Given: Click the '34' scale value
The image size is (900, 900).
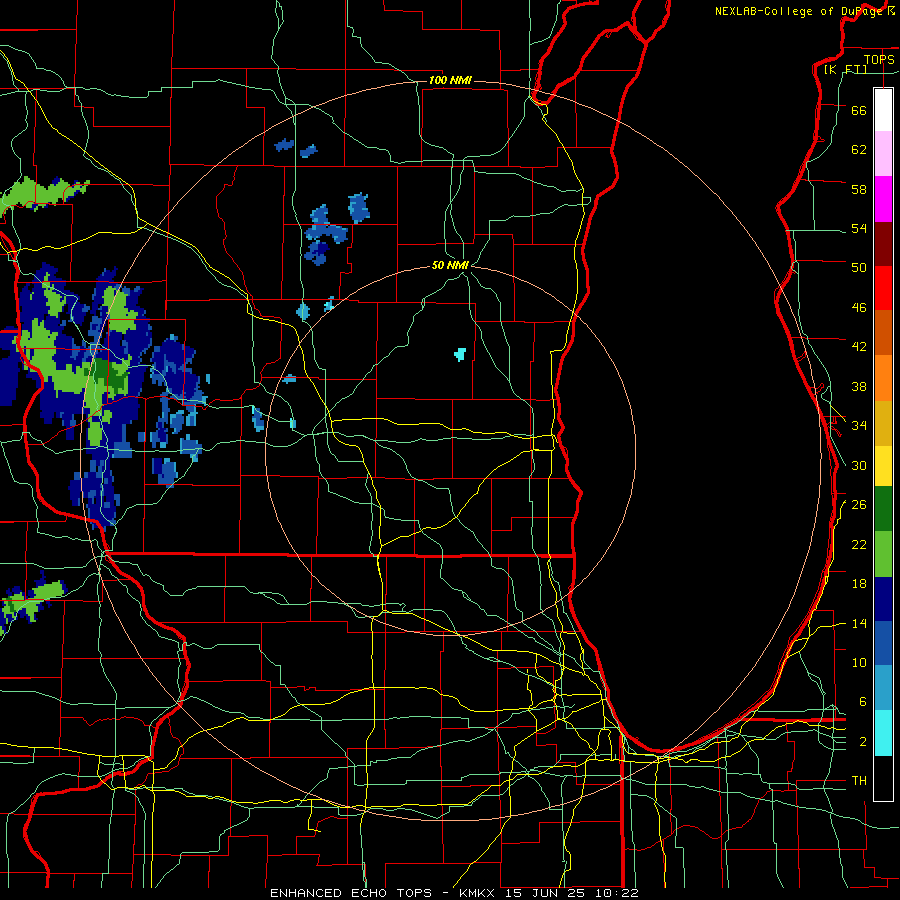Looking at the screenshot, I should tap(859, 425).
